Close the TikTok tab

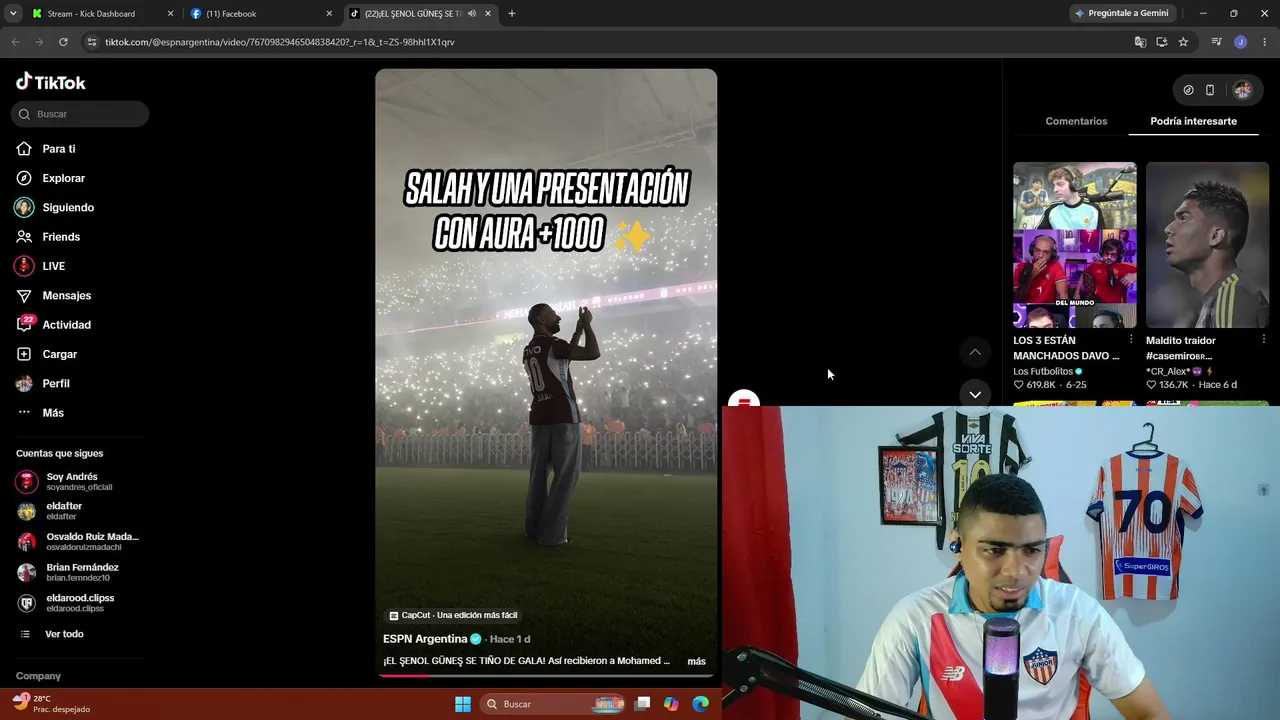pyautogui.click(x=487, y=14)
